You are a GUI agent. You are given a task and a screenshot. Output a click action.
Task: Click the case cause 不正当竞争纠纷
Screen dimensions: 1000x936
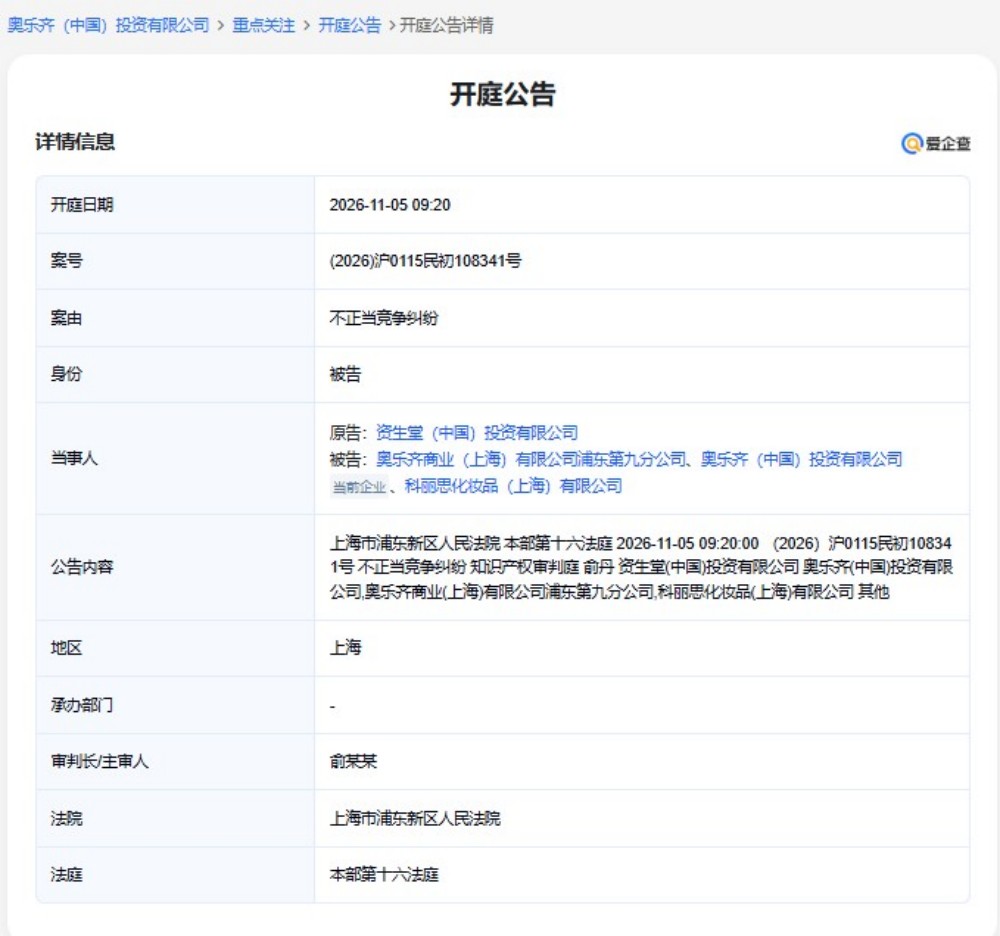(383, 318)
